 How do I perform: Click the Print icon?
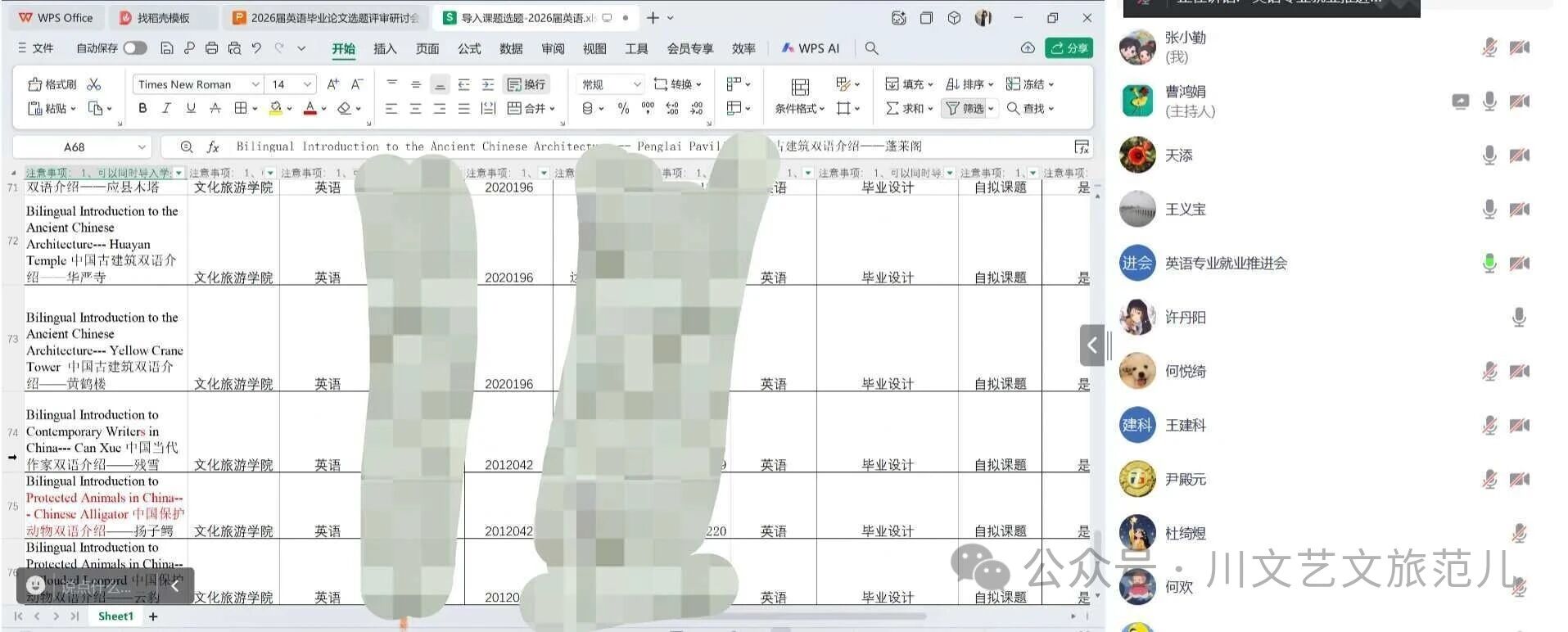coord(211,48)
